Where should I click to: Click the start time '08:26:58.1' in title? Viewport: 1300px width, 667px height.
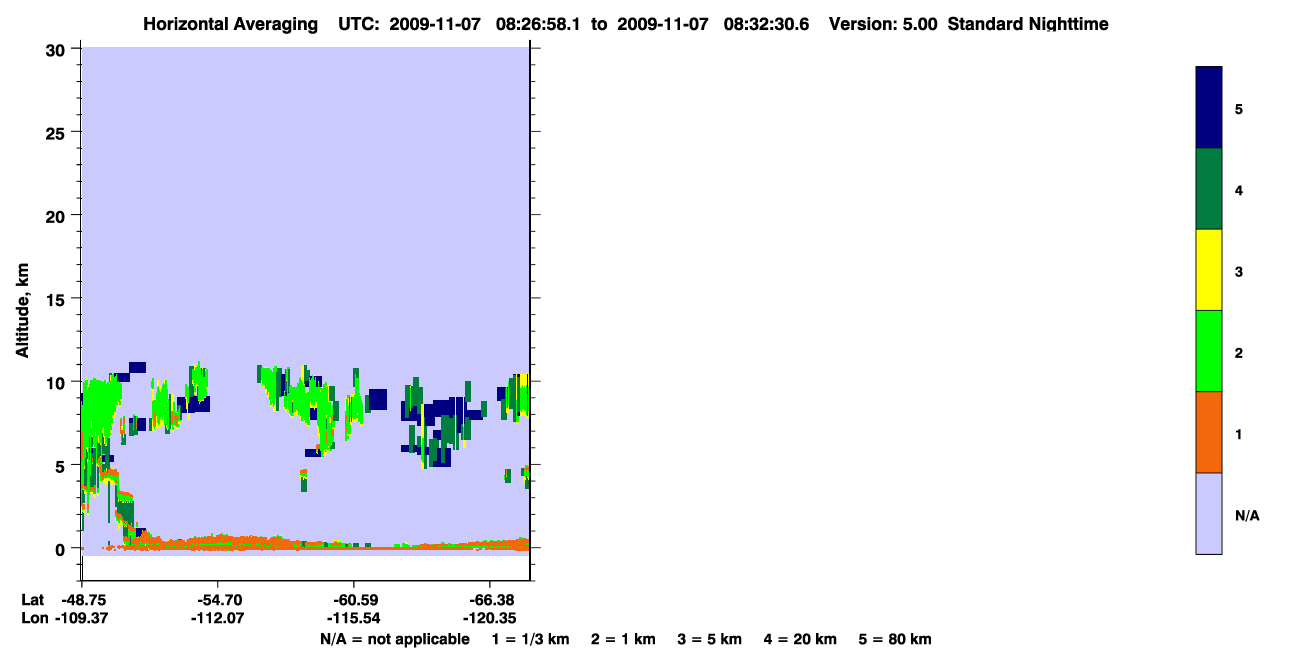[538, 24]
